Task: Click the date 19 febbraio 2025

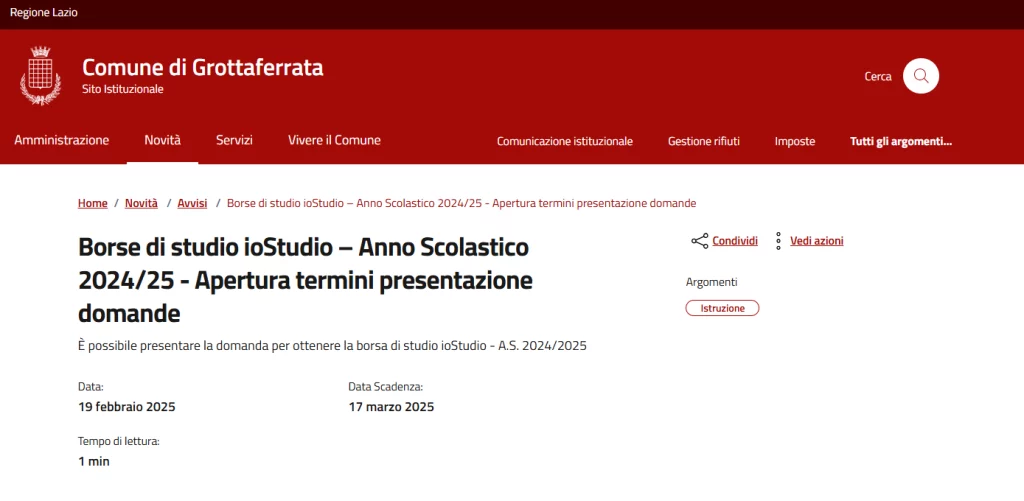Action: tap(127, 407)
